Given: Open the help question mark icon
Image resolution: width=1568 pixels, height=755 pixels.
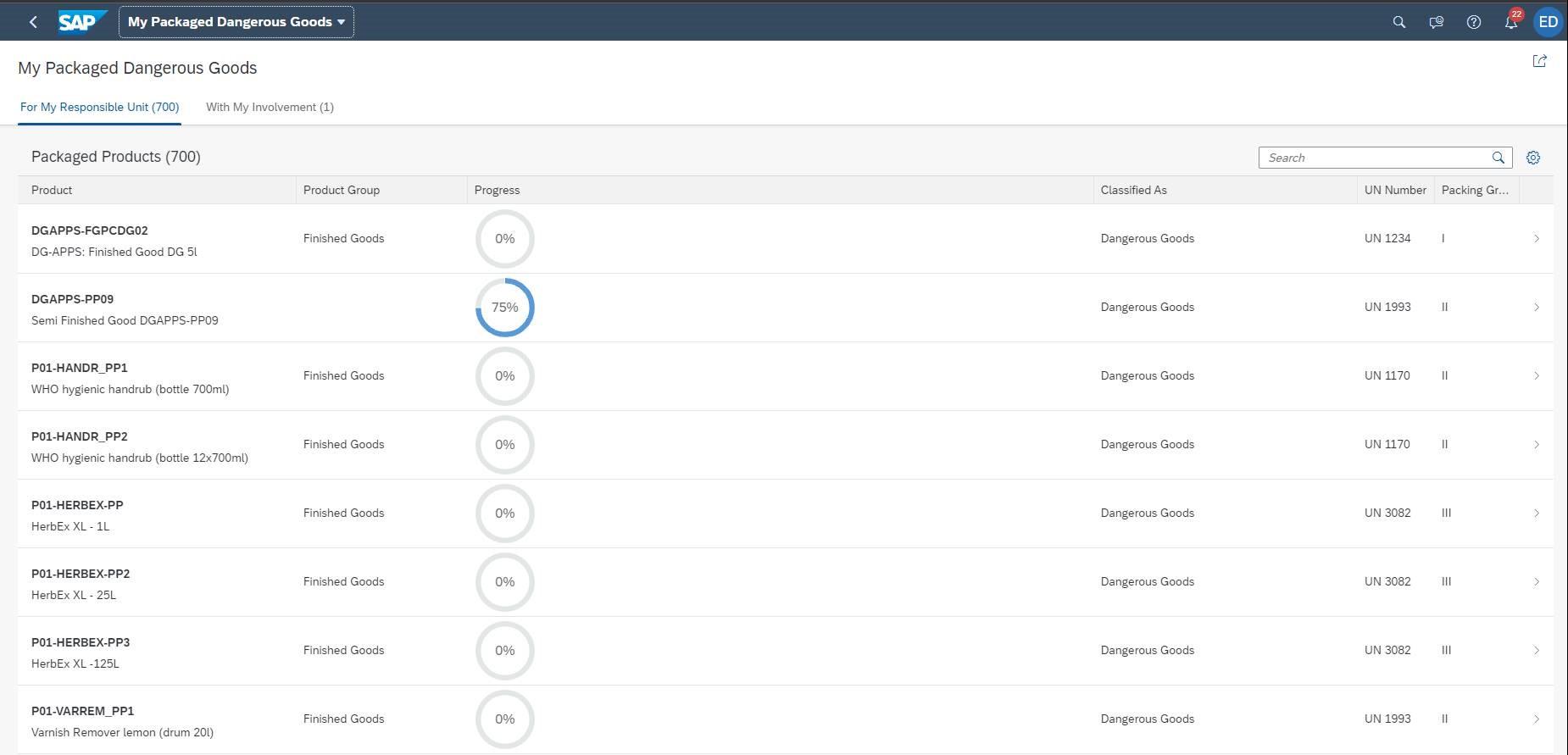Looking at the screenshot, I should click(1474, 22).
